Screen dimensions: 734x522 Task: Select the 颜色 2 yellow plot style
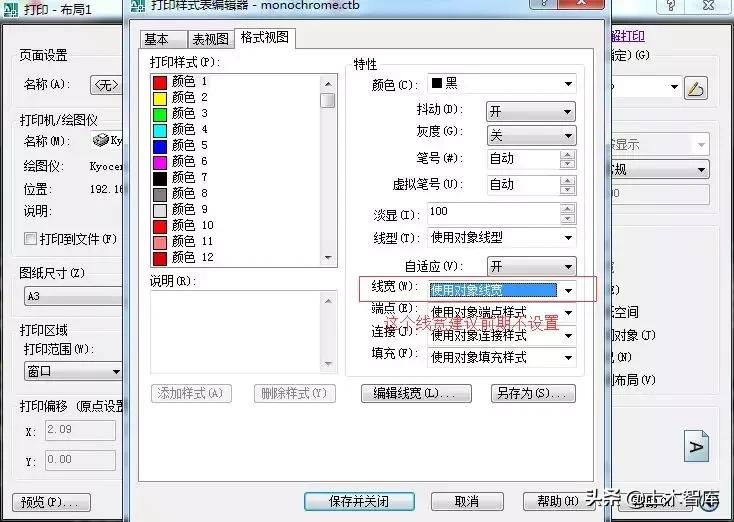point(180,98)
